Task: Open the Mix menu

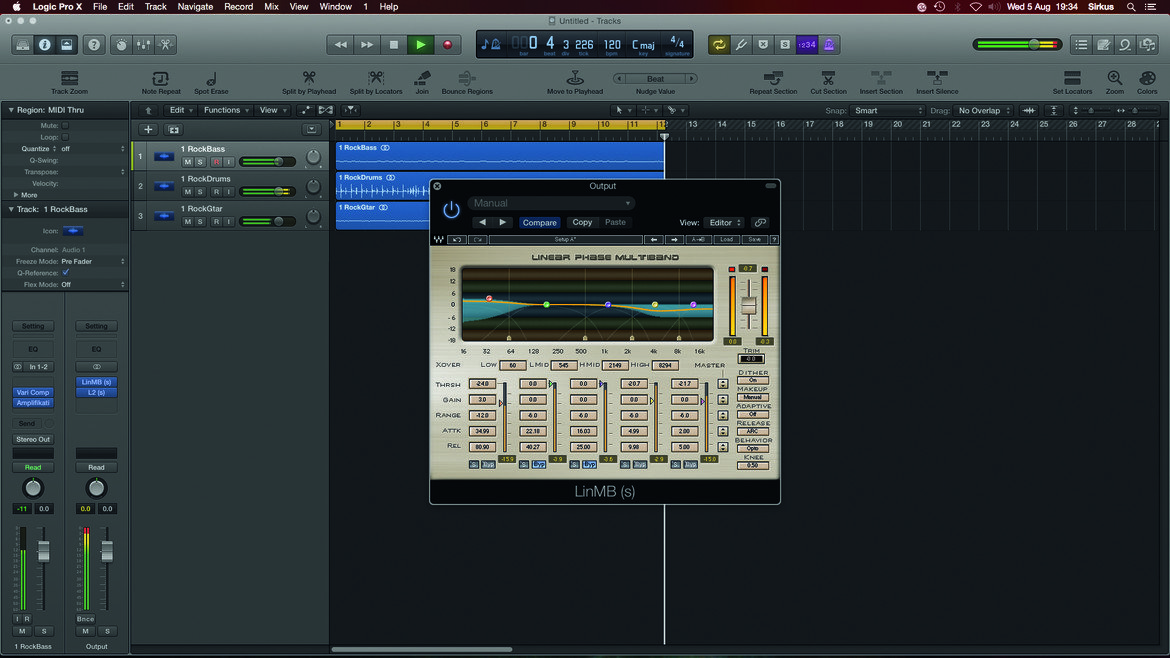Action: pos(272,7)
